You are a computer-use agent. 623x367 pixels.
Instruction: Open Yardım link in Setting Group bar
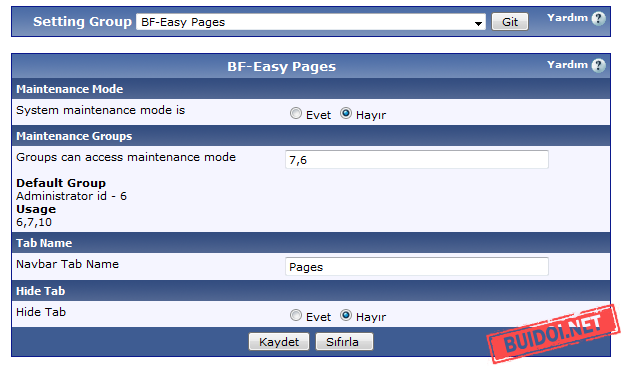pyautogui.click(x=567, y=18)
